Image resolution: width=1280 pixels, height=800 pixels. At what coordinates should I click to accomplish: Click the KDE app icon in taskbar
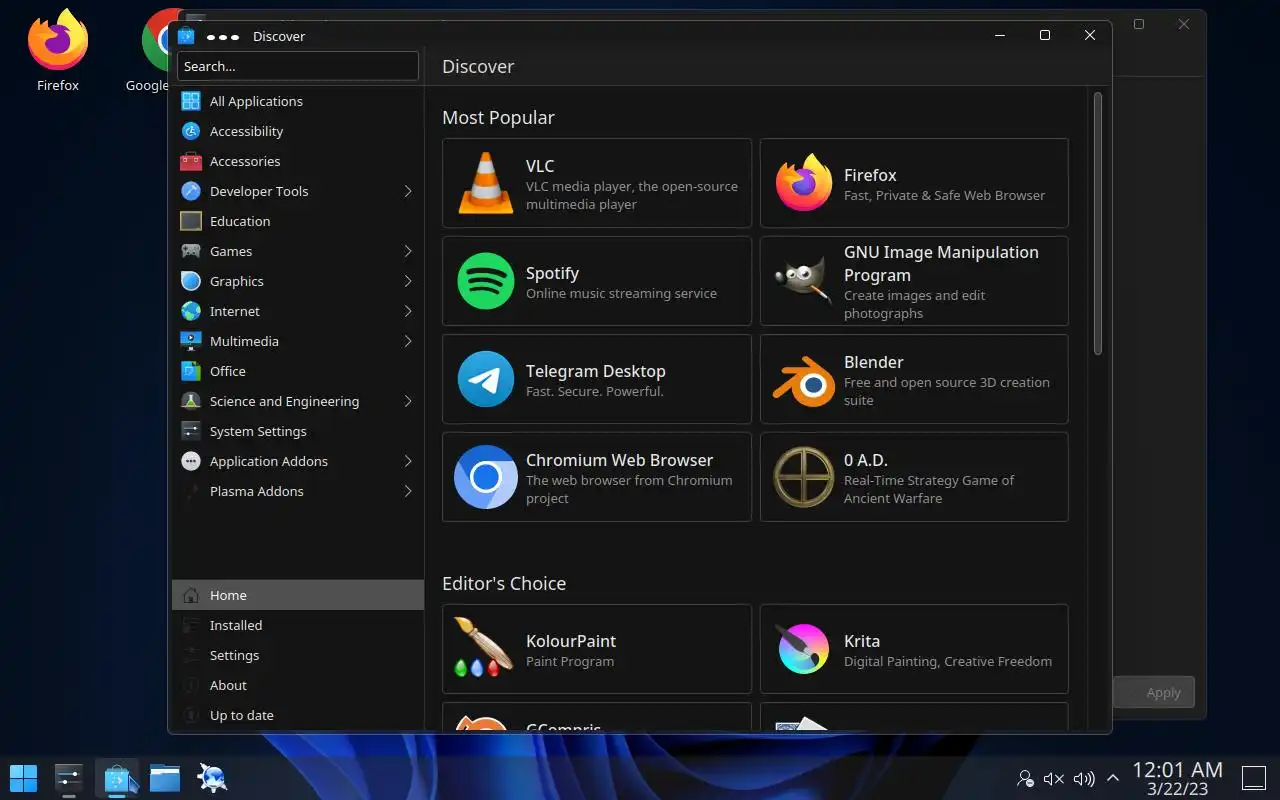(212, 777)
